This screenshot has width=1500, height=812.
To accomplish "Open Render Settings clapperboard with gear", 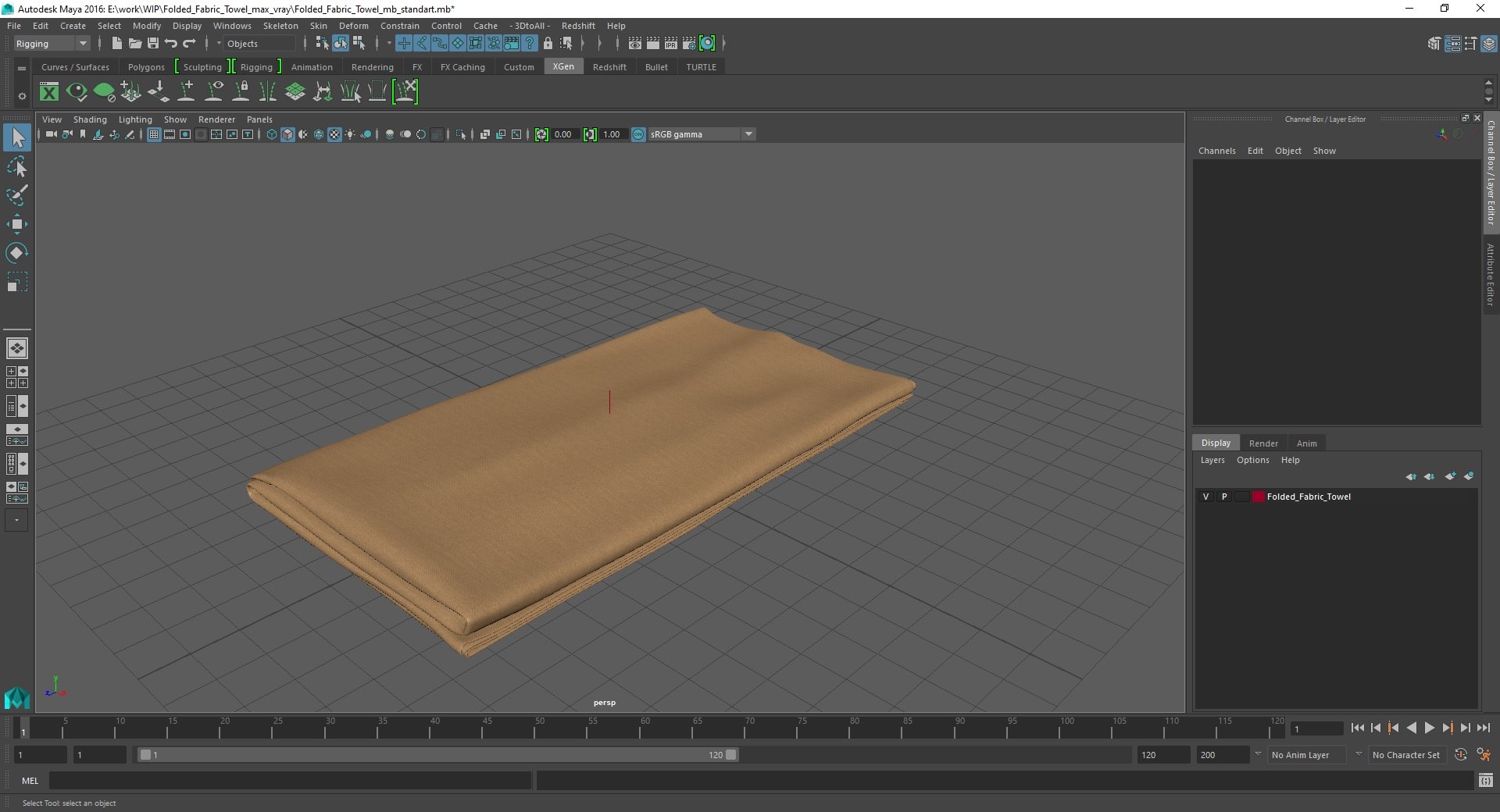I will point(689,44).
